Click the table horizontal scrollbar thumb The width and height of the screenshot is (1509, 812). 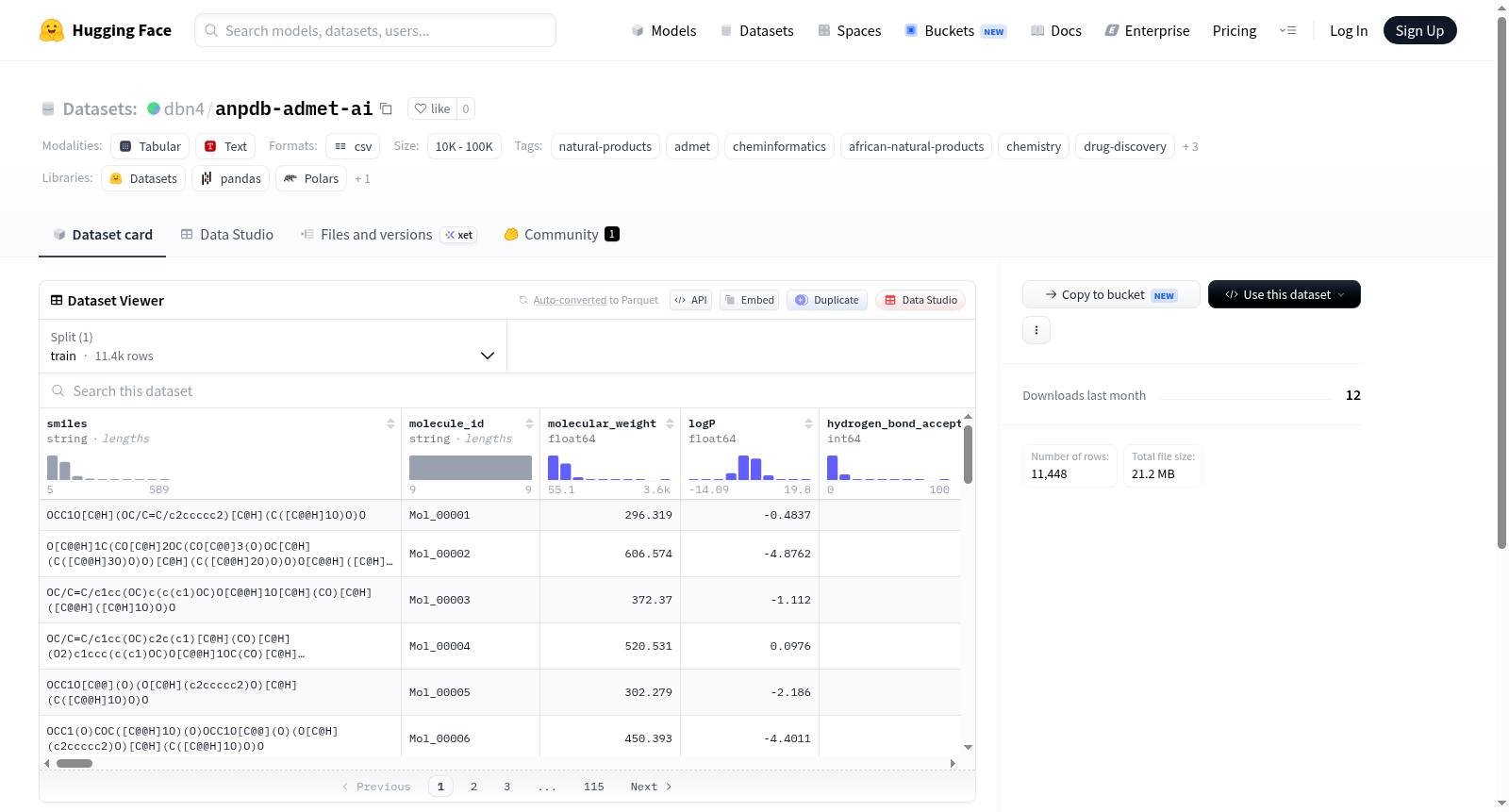pyautogui.click(x=75, y=763)
